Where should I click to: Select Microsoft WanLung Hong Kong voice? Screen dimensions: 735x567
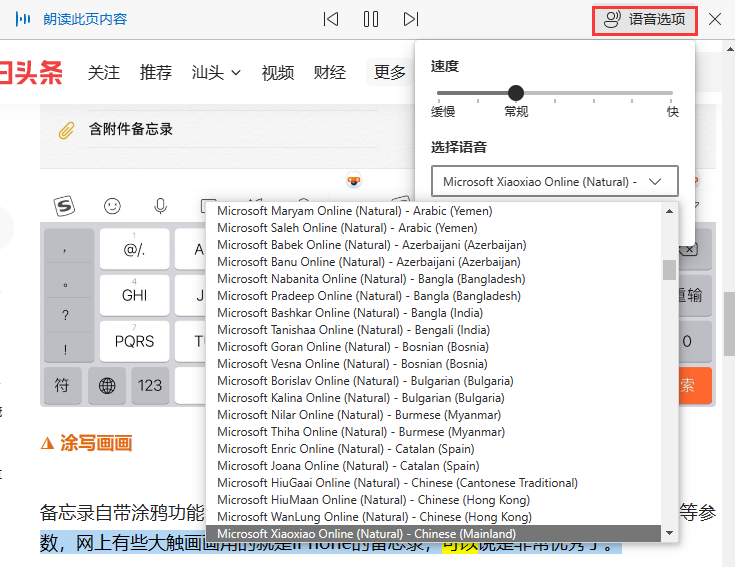434,517
